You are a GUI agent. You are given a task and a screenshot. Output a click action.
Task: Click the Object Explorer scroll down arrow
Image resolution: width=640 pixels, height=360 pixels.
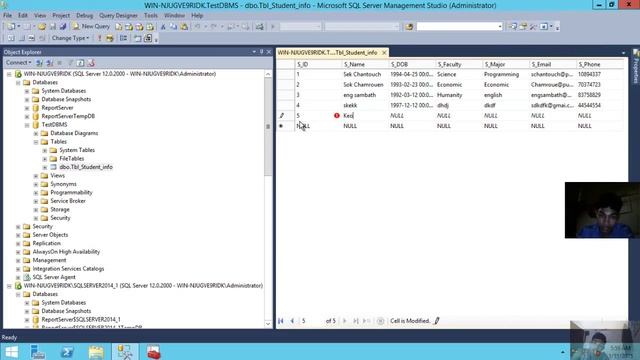268,324
